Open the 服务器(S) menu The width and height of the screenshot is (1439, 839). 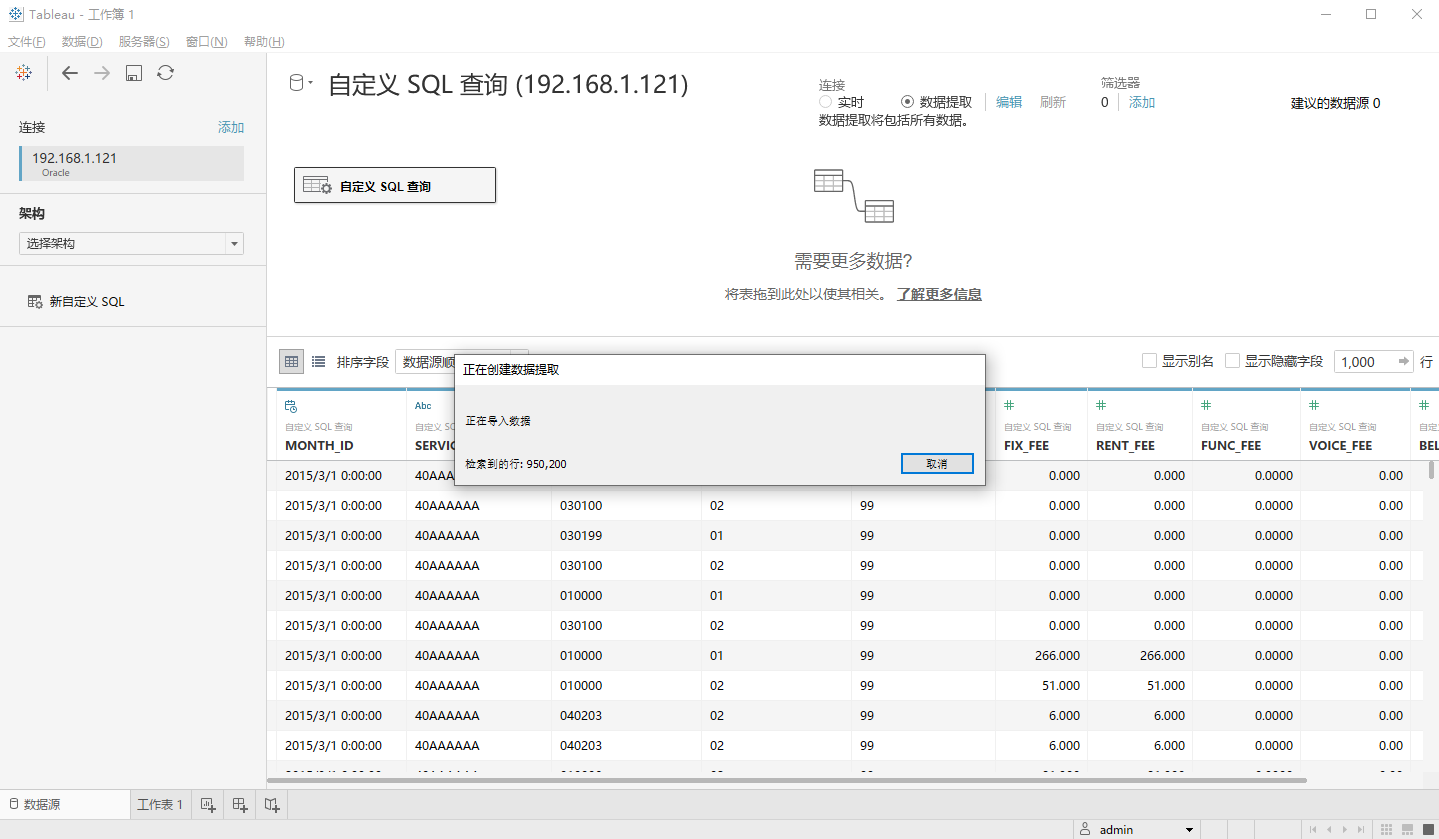click(144, 41)
